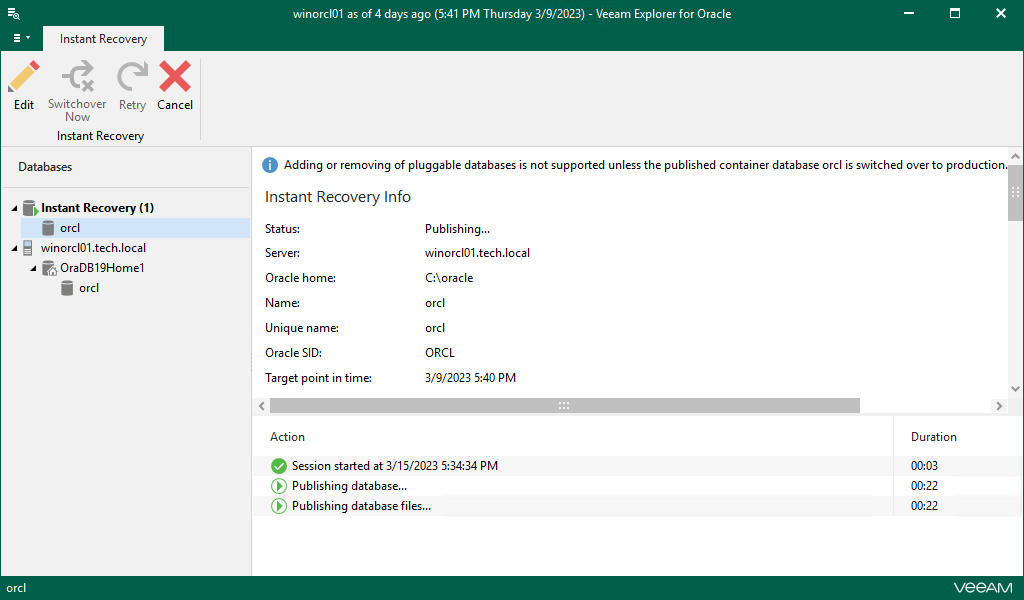
Task: Click the blue info icon in the notice
Action: [270, 165]
